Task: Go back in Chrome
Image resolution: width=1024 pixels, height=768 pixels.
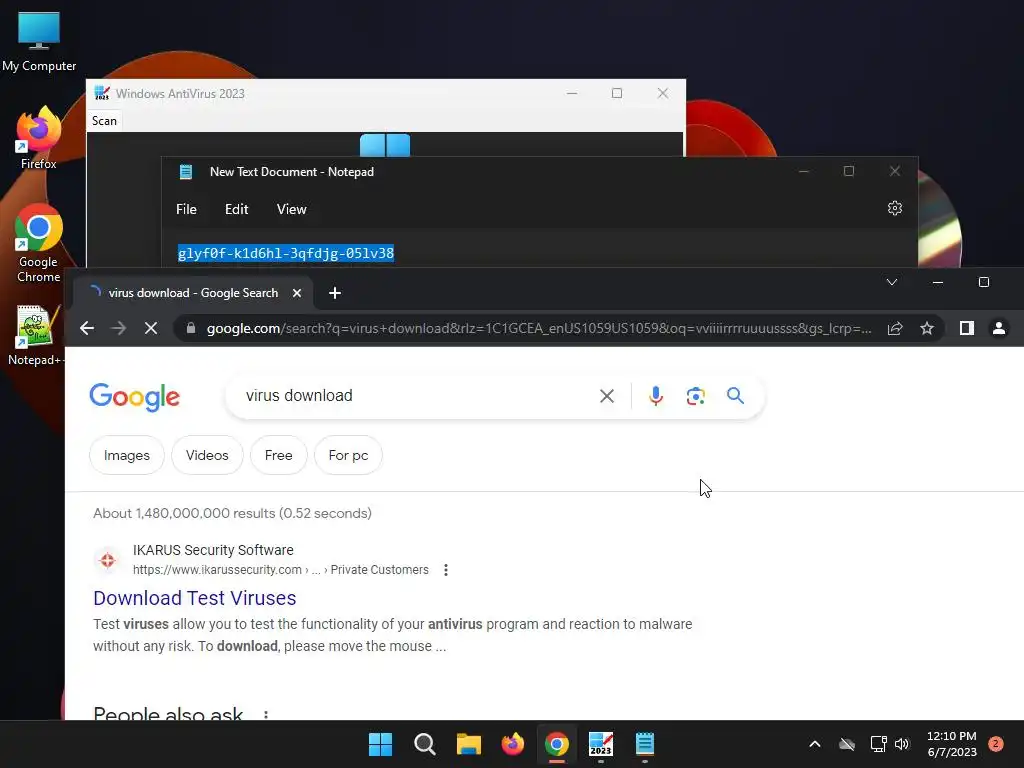Action: [87, 328]
